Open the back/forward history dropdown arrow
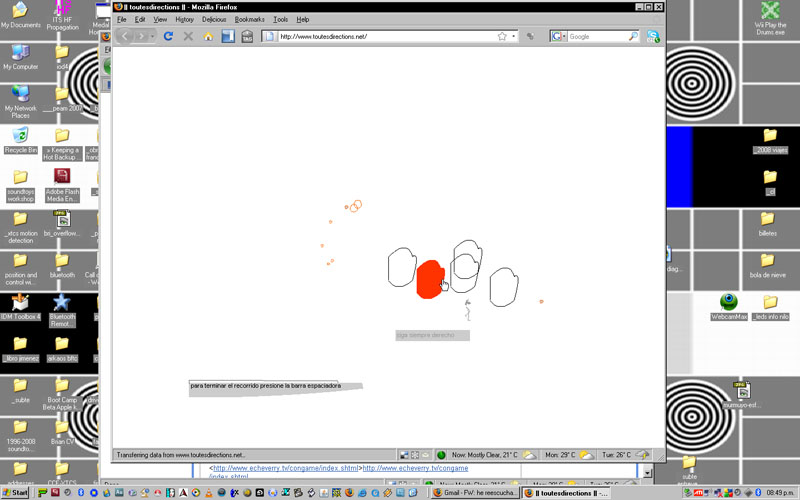This screenshot has height=500, width=800. pyautogui.click(x=150, y=37)
